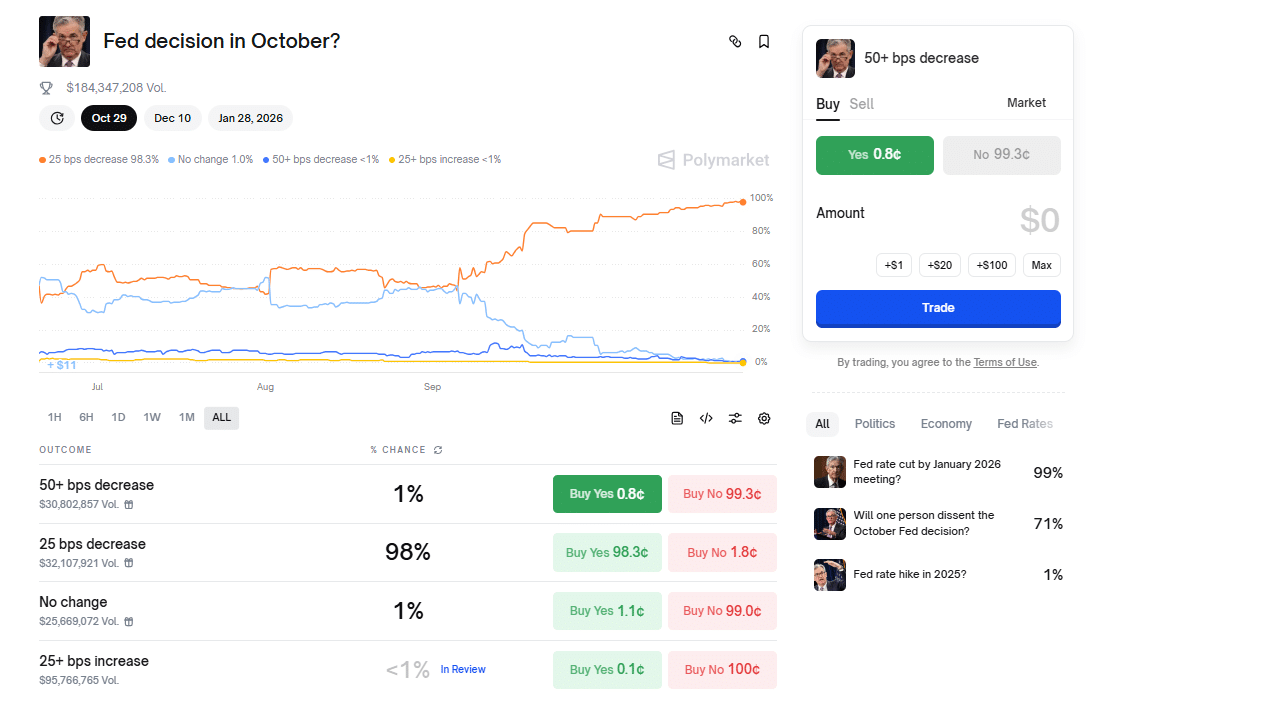This screenshot has width=1273, height=710.
Task: Add $100 using the +$100 chip
Action: pos(991,265)
